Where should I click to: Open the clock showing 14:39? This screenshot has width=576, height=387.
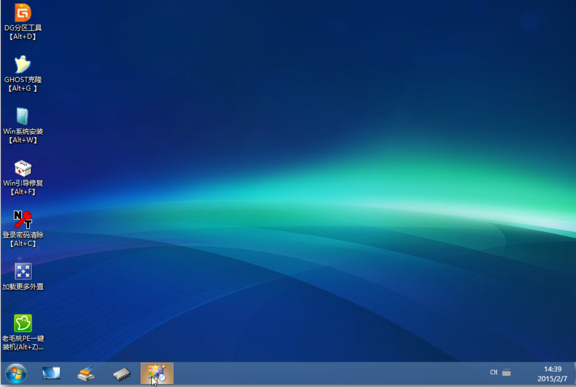pos(552,373)
